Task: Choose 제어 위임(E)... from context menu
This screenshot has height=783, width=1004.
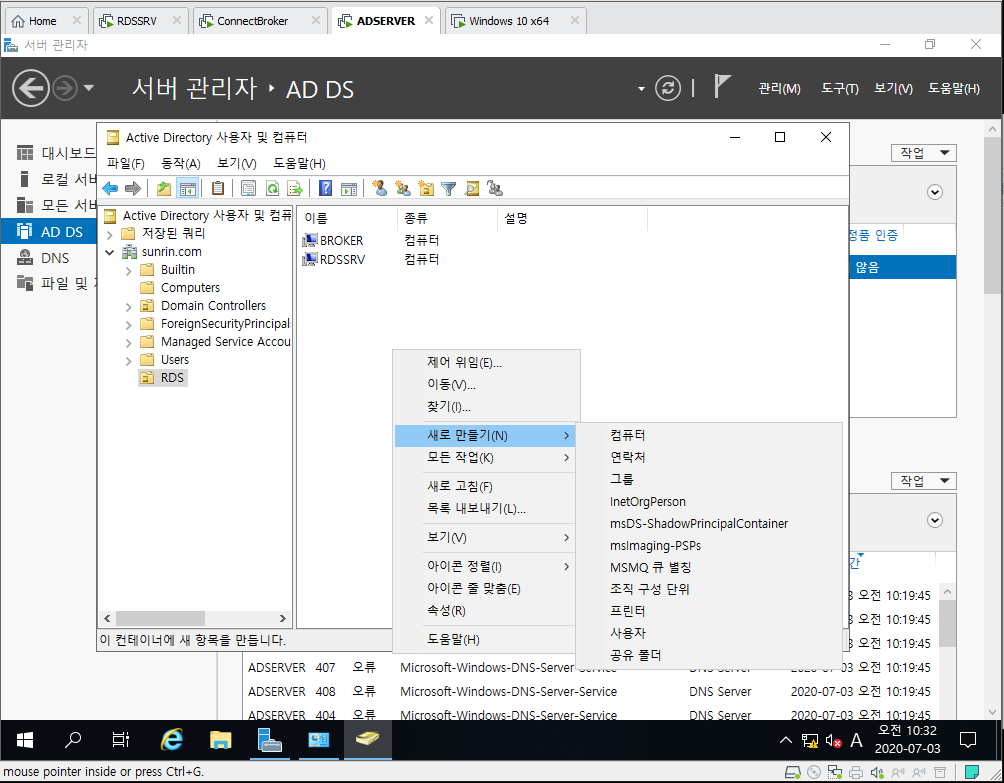Action: point(486,363)
